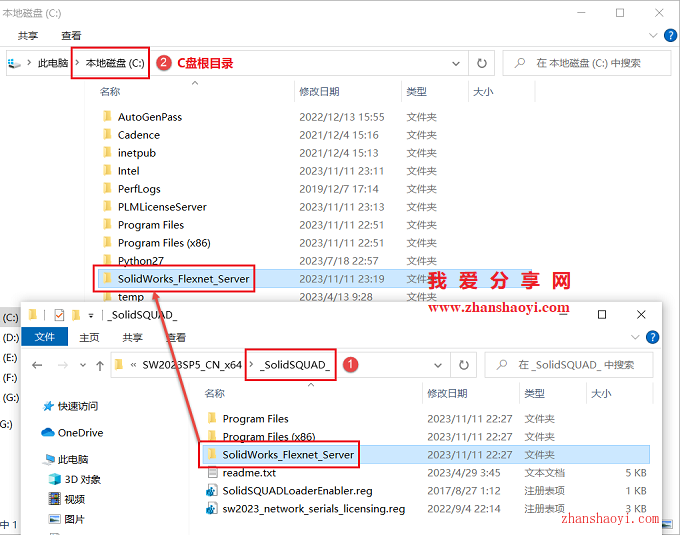
Task: Click chevron before 本地磁盘 (C:) breadcrumb
Action: coord(77,63)
